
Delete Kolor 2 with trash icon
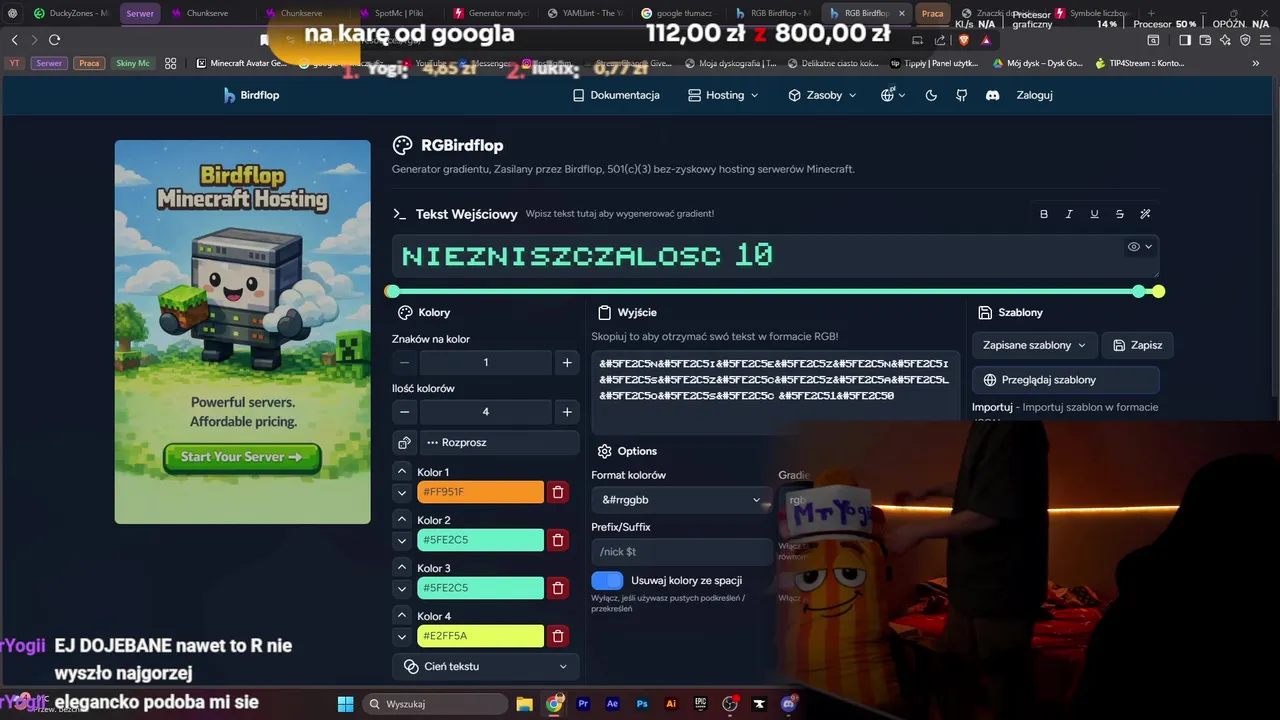point(558,540)
